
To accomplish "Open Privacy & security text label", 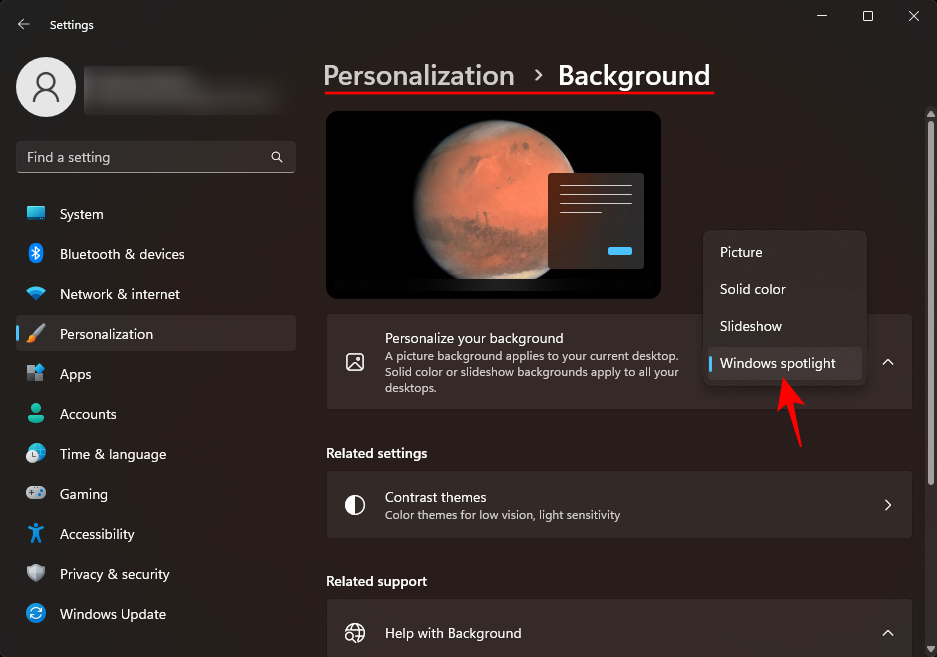I will coord(115,574).
